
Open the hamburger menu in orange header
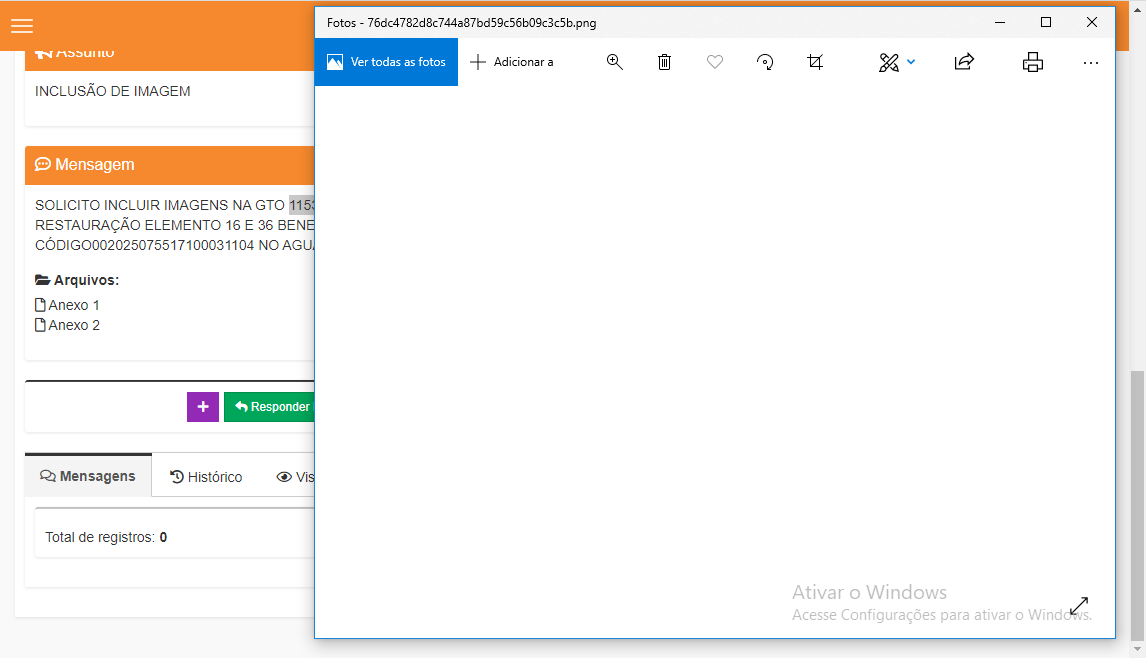click(22, 26)
